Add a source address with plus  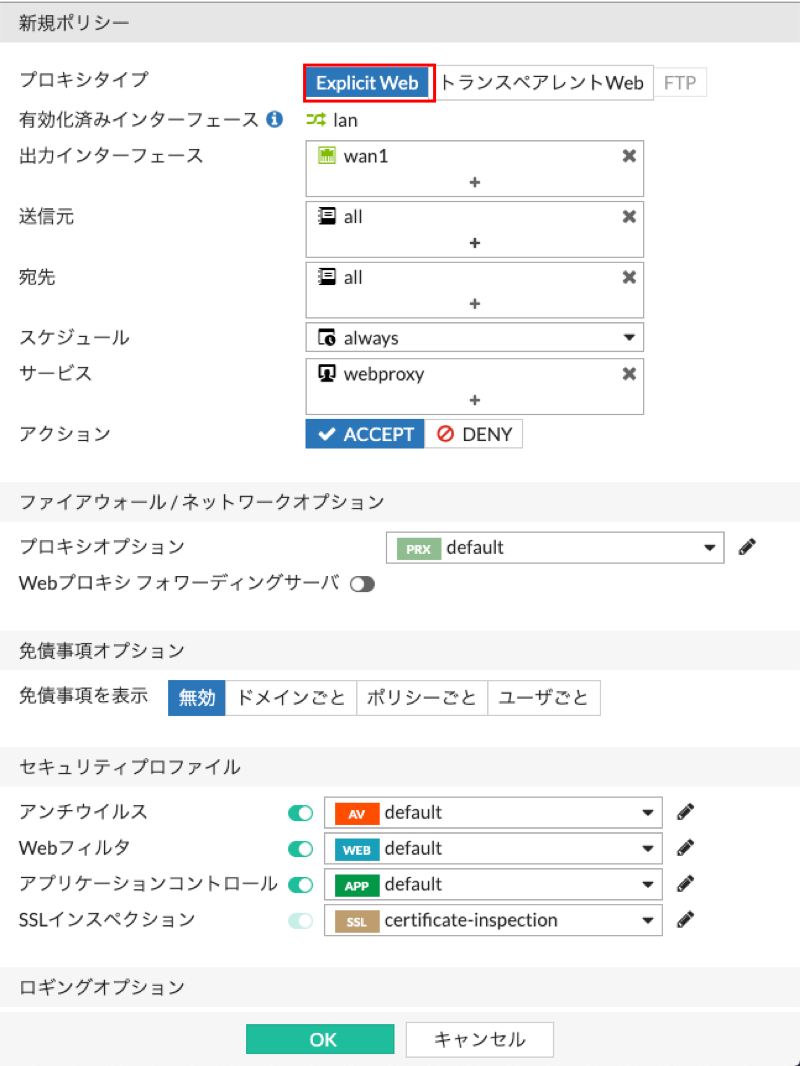474,243
